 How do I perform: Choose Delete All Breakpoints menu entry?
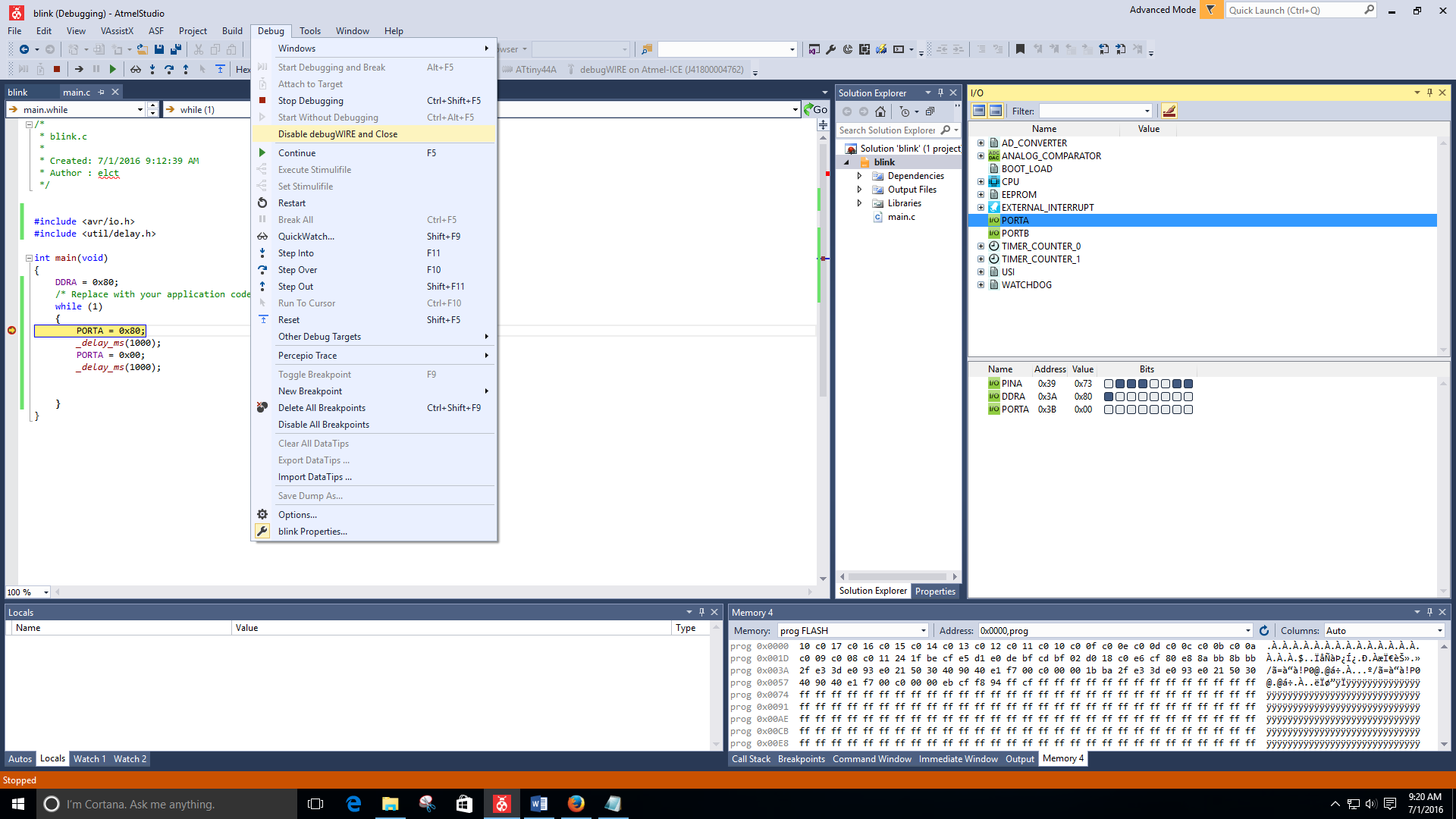(375, 408)
